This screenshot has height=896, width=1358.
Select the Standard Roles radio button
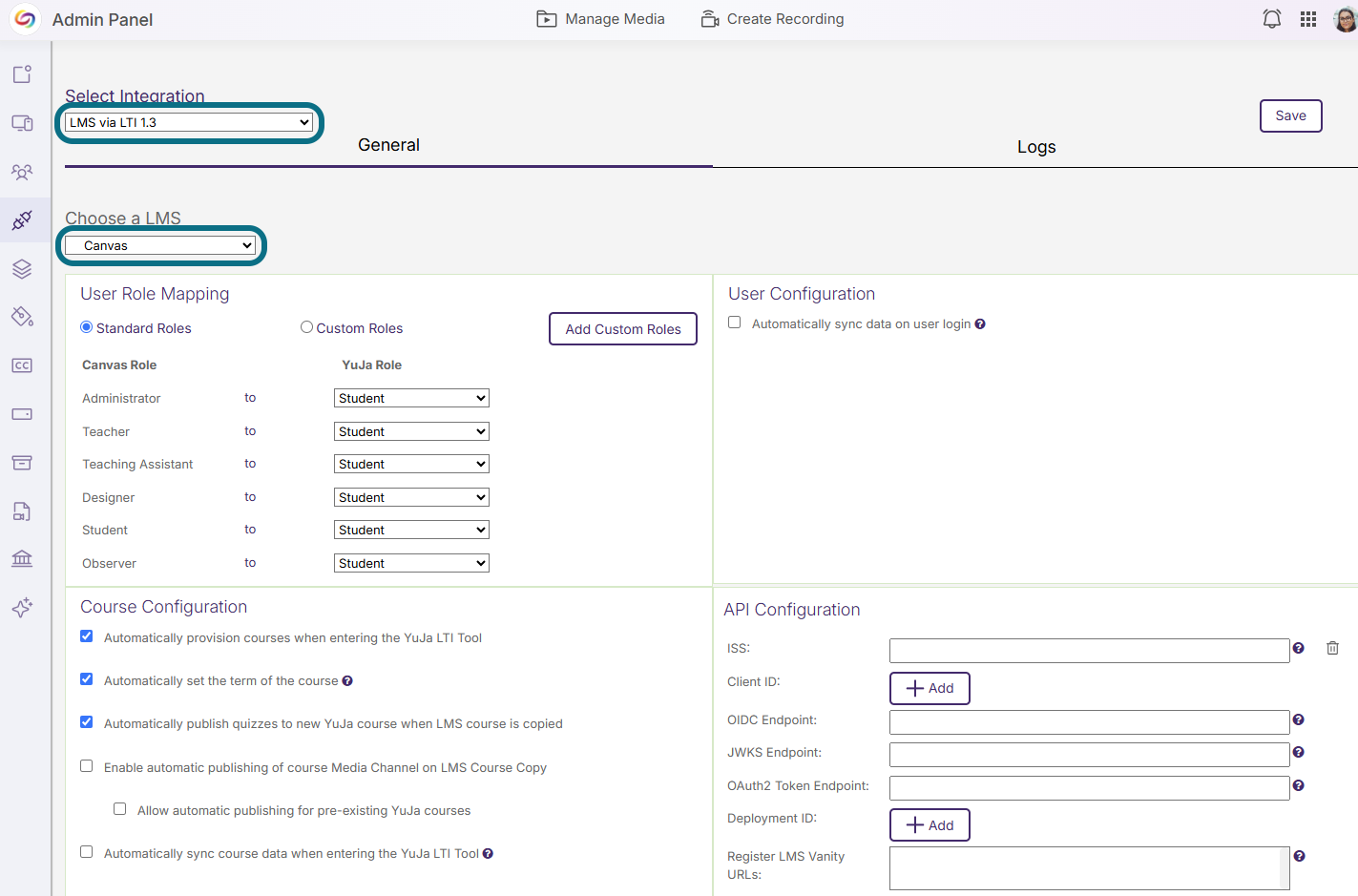(x=87, y=327)
